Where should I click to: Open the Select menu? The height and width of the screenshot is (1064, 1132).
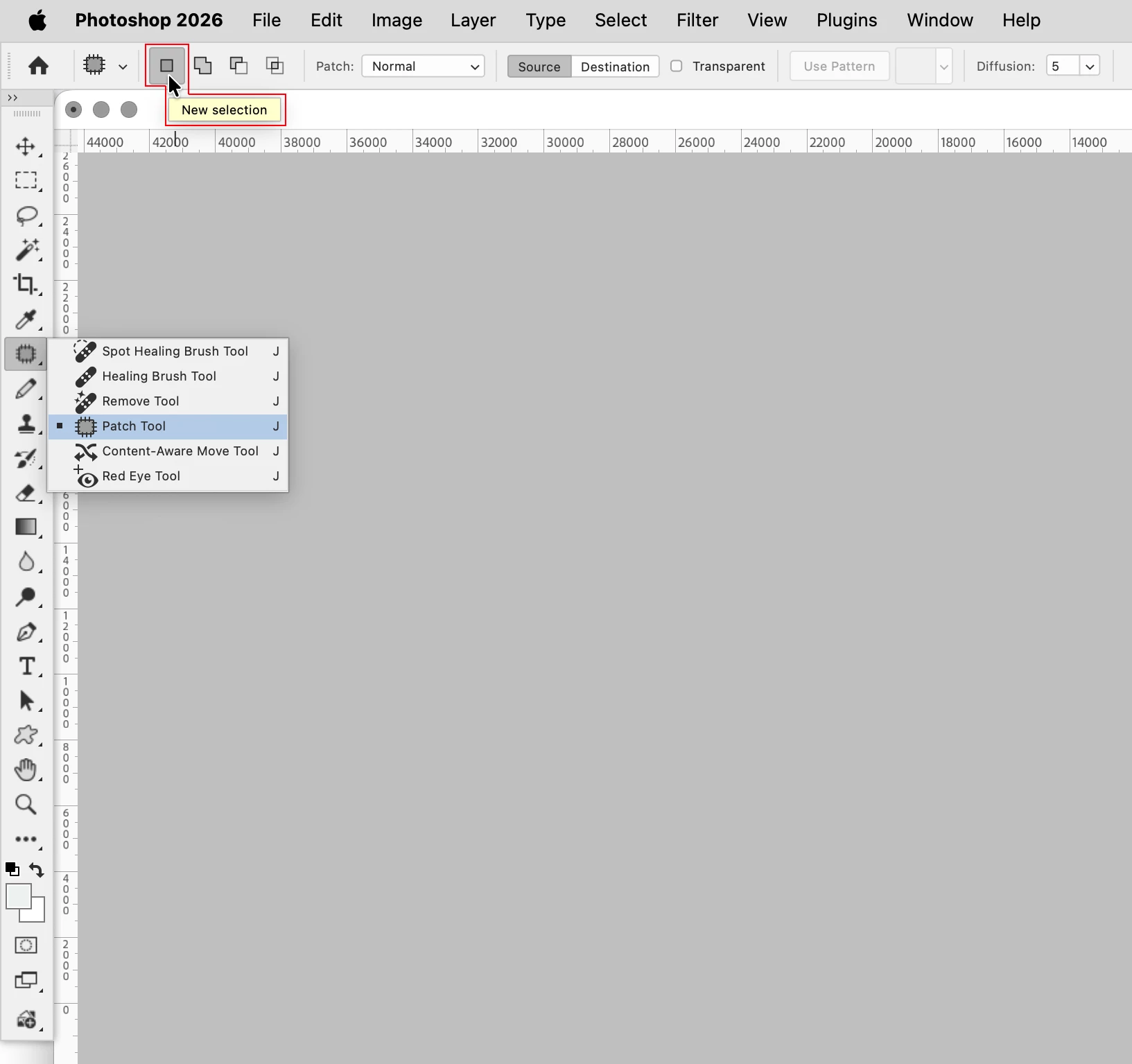pyautogui.click(x=621, y=20)
